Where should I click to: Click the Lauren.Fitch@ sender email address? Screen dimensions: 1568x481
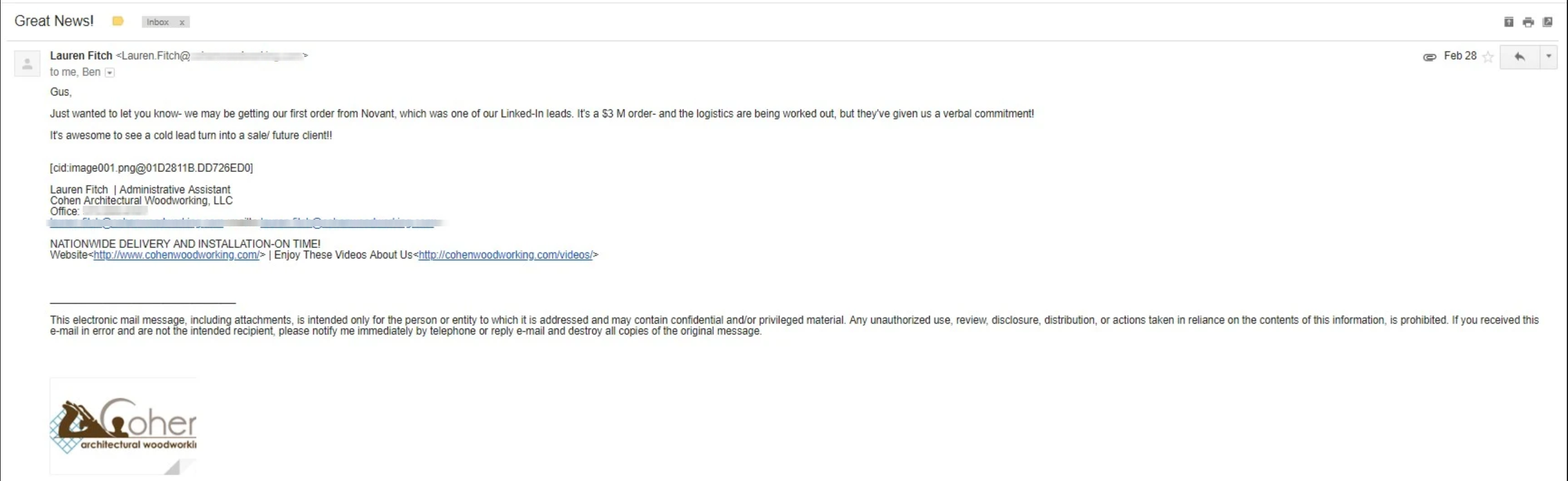click(x=156, y=56)
